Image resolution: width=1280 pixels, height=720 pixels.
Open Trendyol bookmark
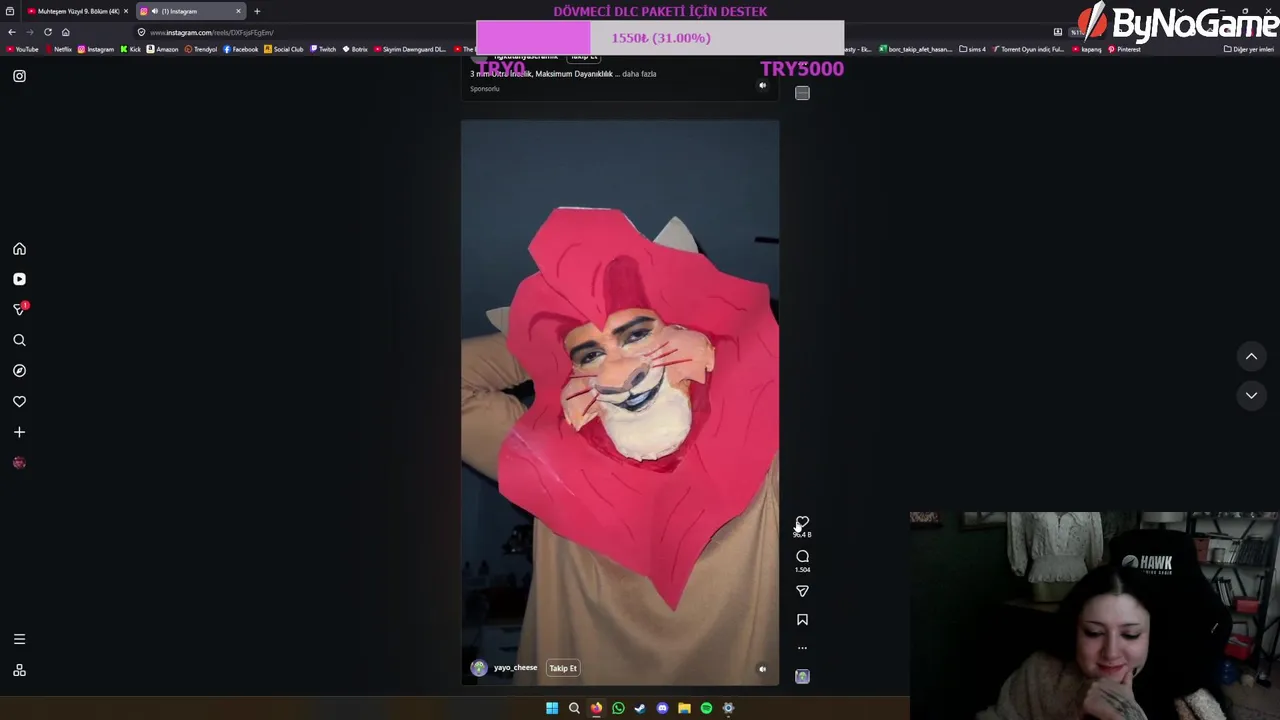tap(201, 49)
